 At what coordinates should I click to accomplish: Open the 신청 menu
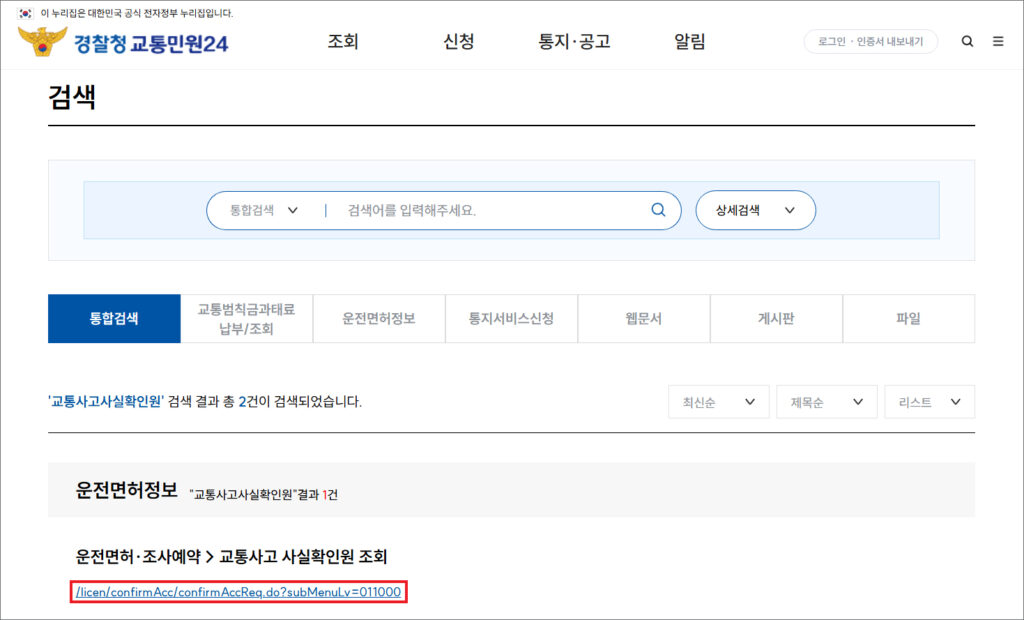[458, 42]
